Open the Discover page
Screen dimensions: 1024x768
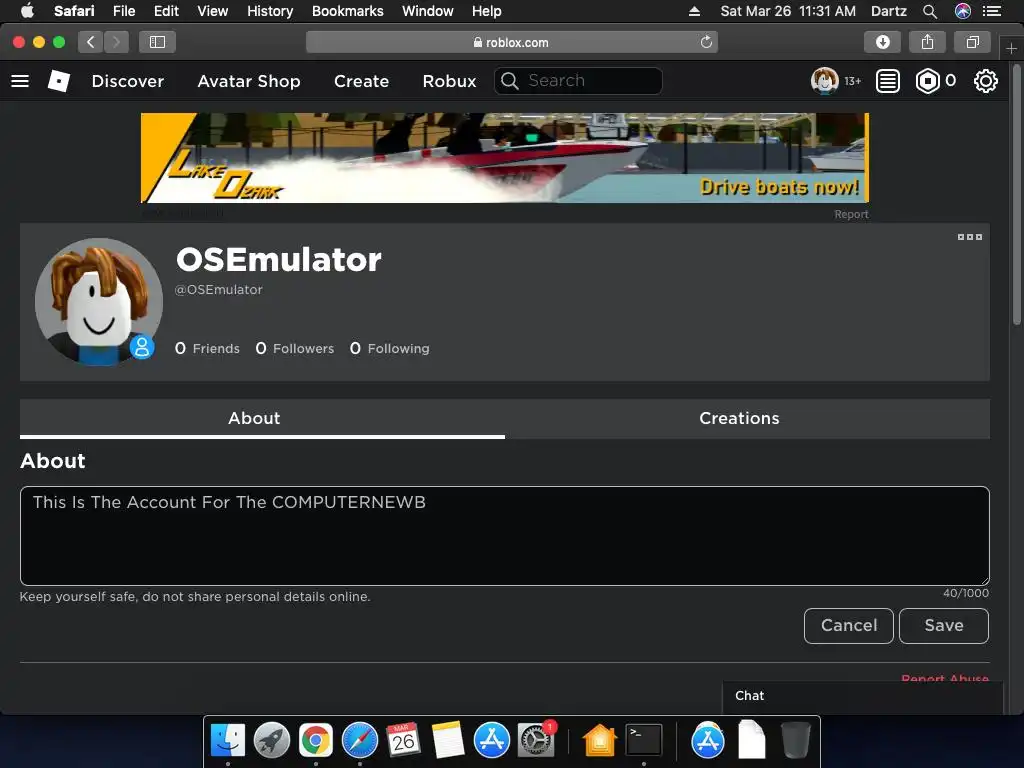(x=128, y=81)
